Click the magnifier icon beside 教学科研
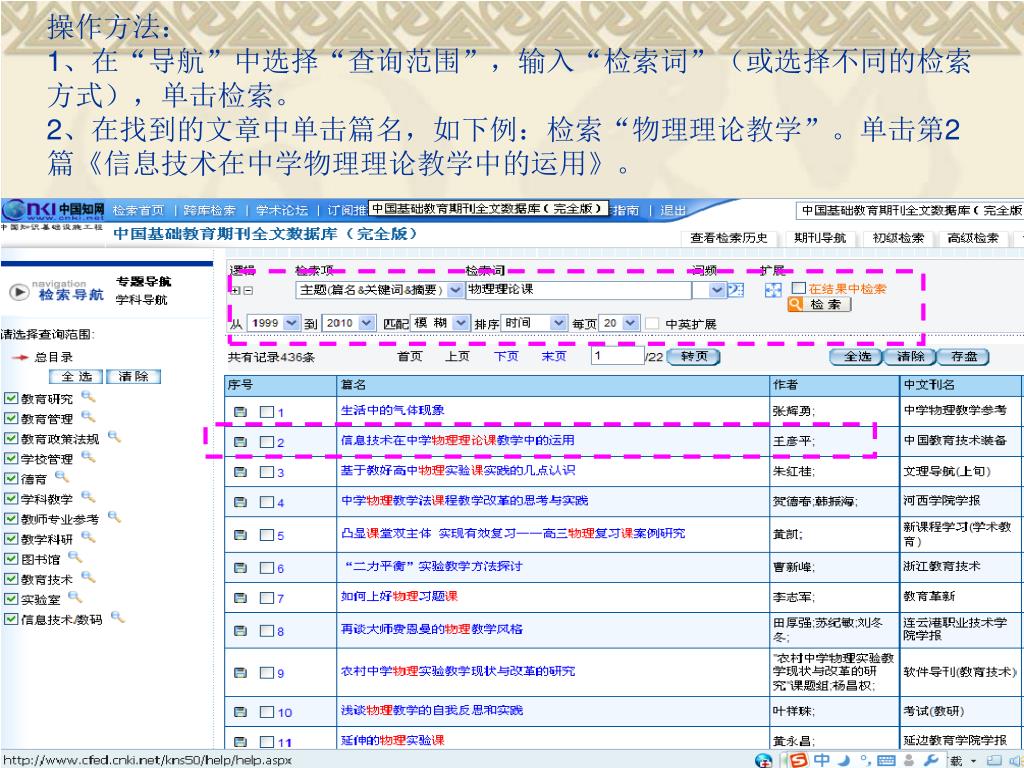The width and height of the screenshot is (1024, 768). tap(88, 537)
